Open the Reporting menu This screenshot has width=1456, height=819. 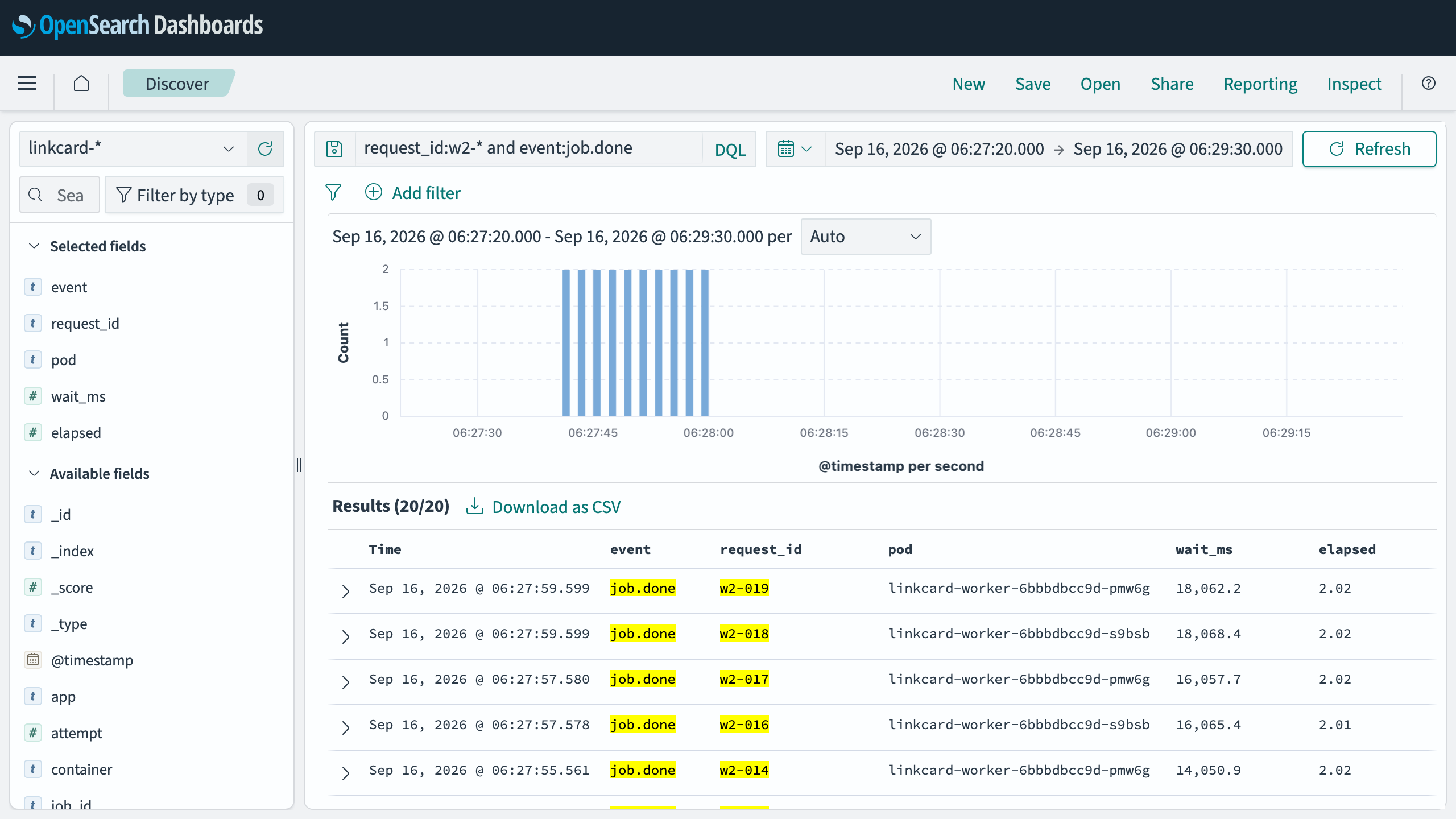coord(1260,84)
